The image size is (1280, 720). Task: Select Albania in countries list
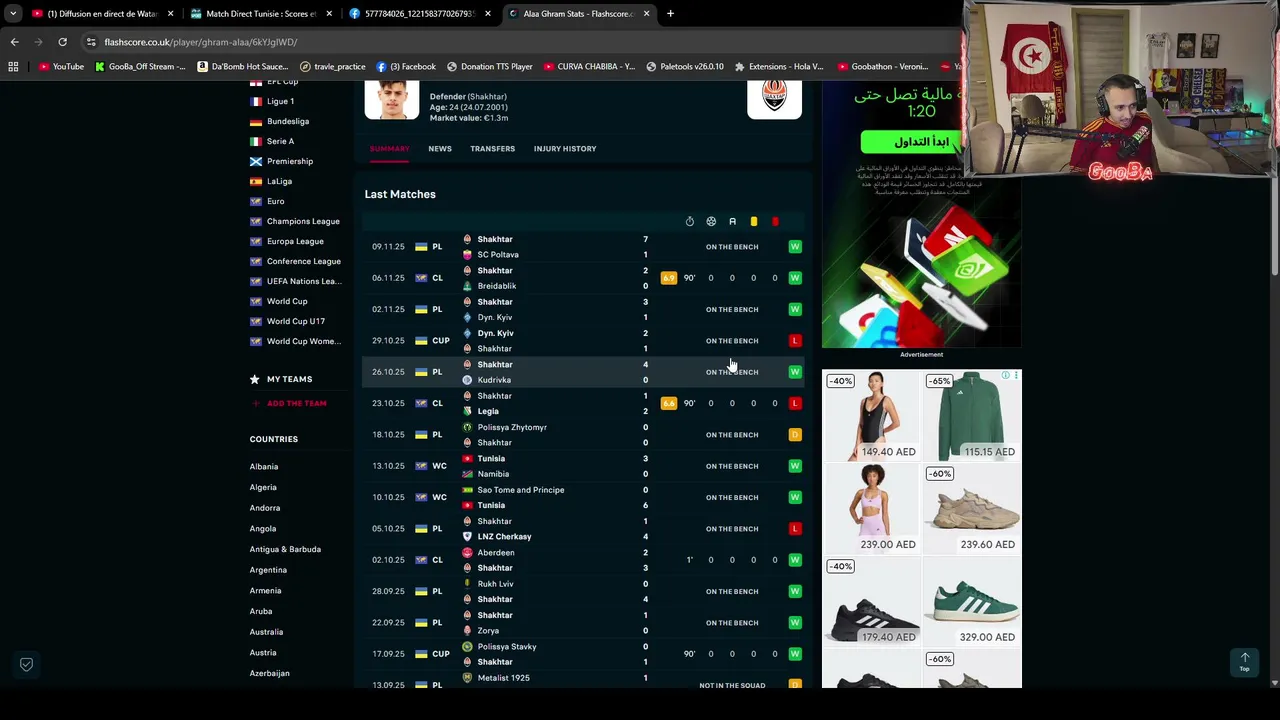(264, 467)
